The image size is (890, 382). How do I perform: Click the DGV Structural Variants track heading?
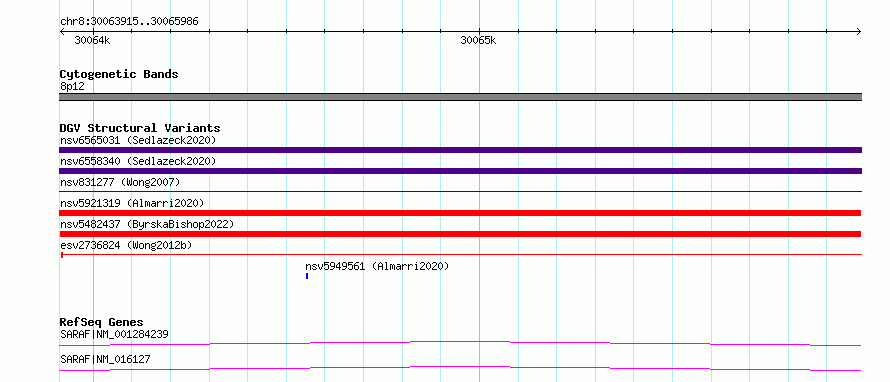(140, 128)
